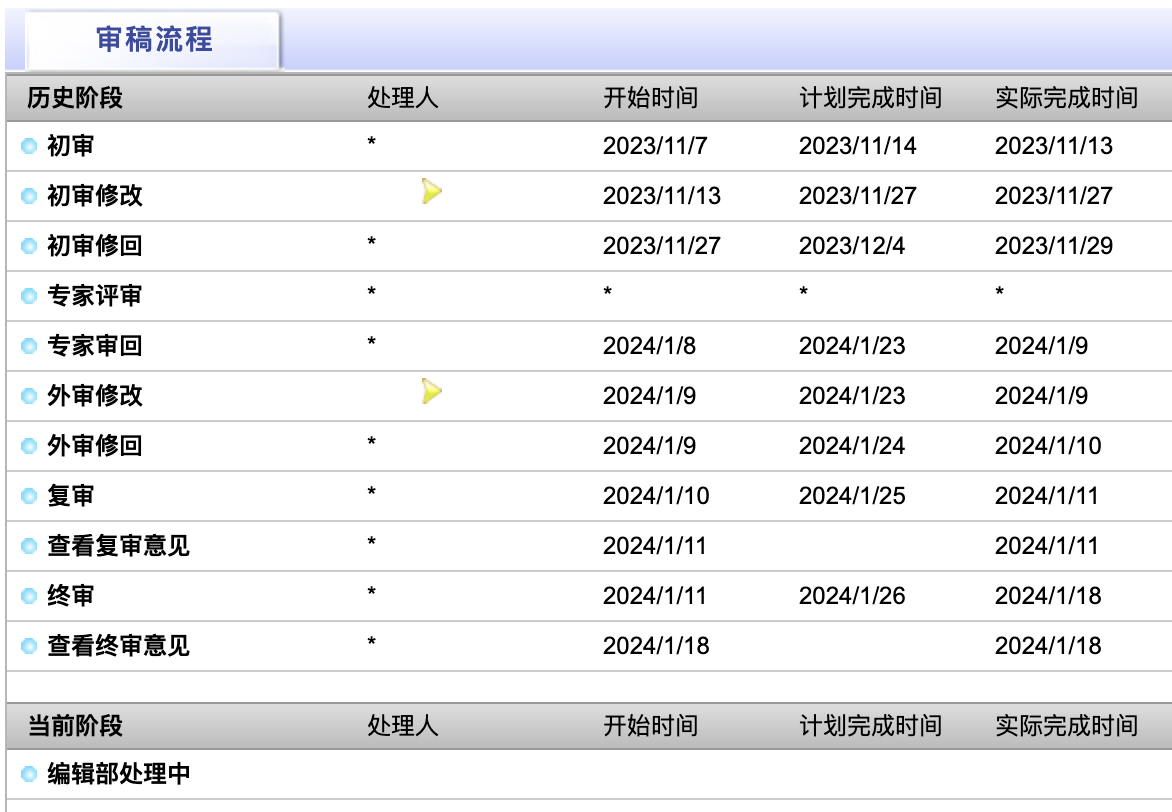1172x812 pixels.
Task: Click the yellow arrow icon beside 外审修改
Action: tap(431, 391)
